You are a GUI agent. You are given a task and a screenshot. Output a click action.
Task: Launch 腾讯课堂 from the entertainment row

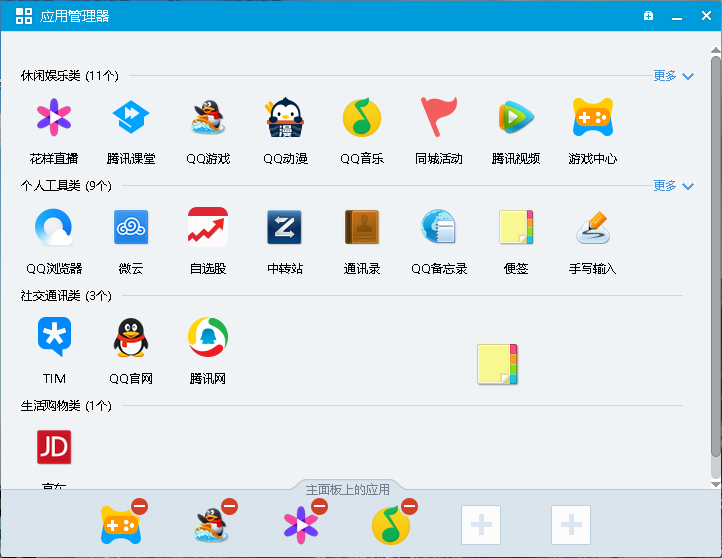coord(131,118)
